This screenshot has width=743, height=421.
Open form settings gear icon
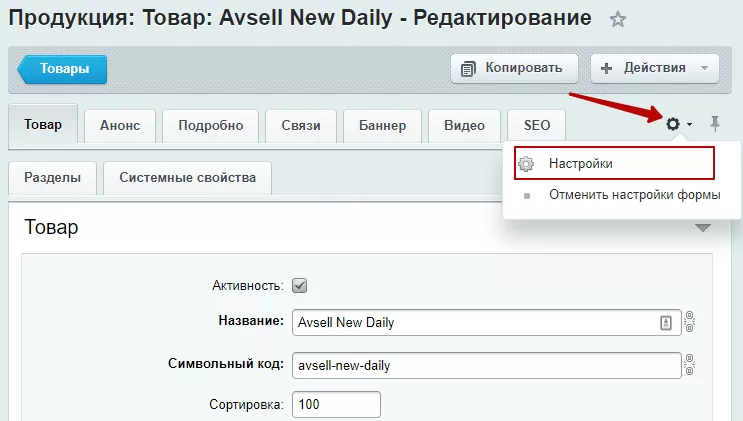(x=673, y=124)
